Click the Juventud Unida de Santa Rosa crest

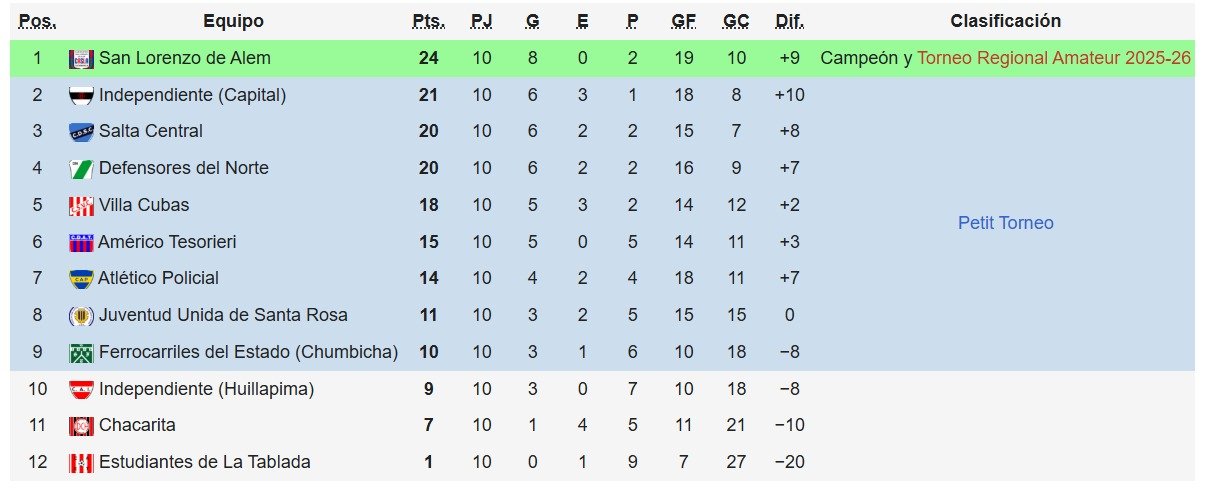81,315
